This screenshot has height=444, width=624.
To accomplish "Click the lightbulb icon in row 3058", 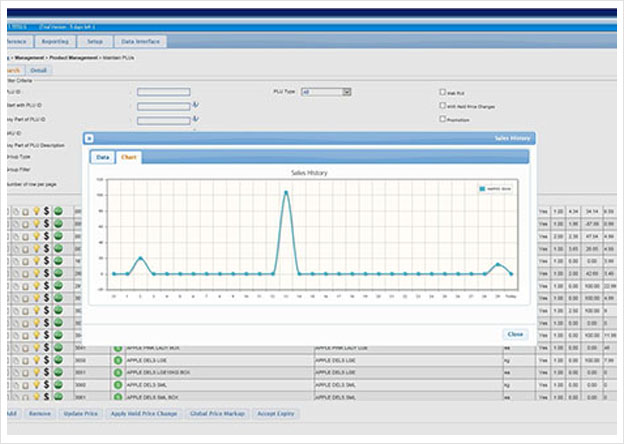I will click(x=36, y=360).
